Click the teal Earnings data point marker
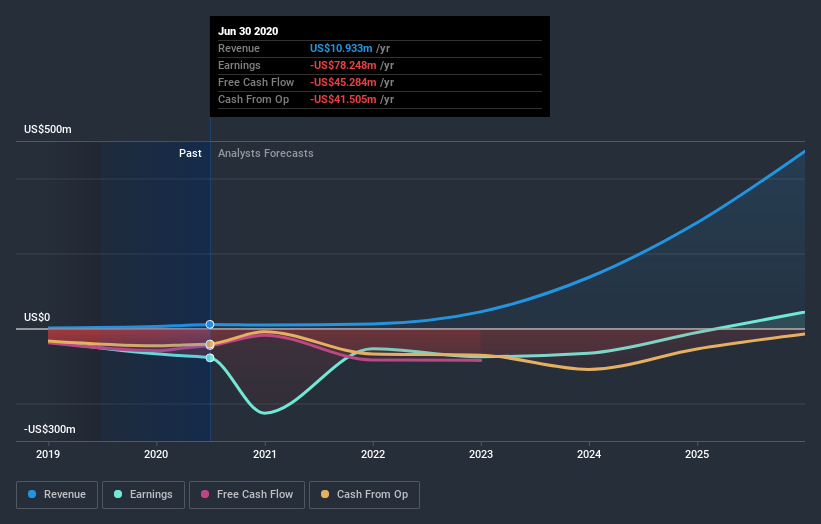 pos(210,358)
